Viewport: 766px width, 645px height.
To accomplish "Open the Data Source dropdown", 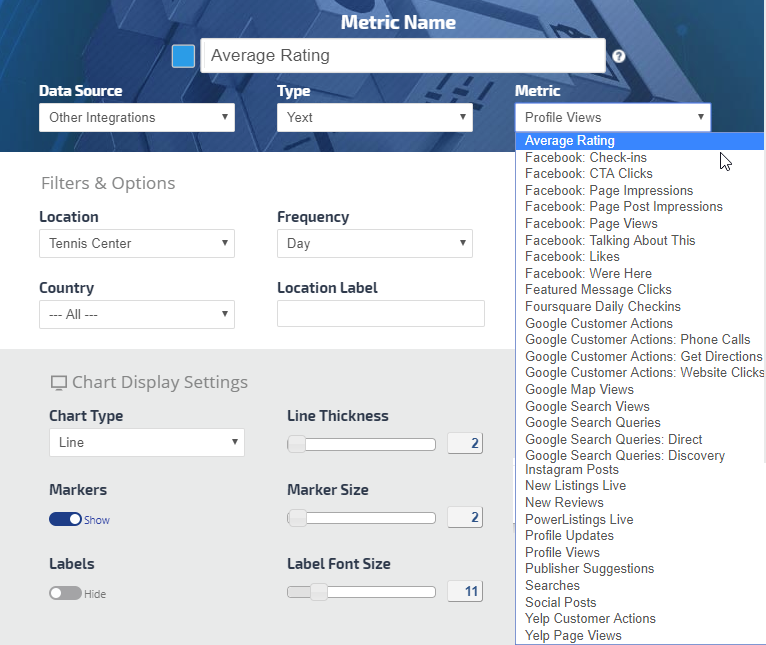I will point(136,117).
